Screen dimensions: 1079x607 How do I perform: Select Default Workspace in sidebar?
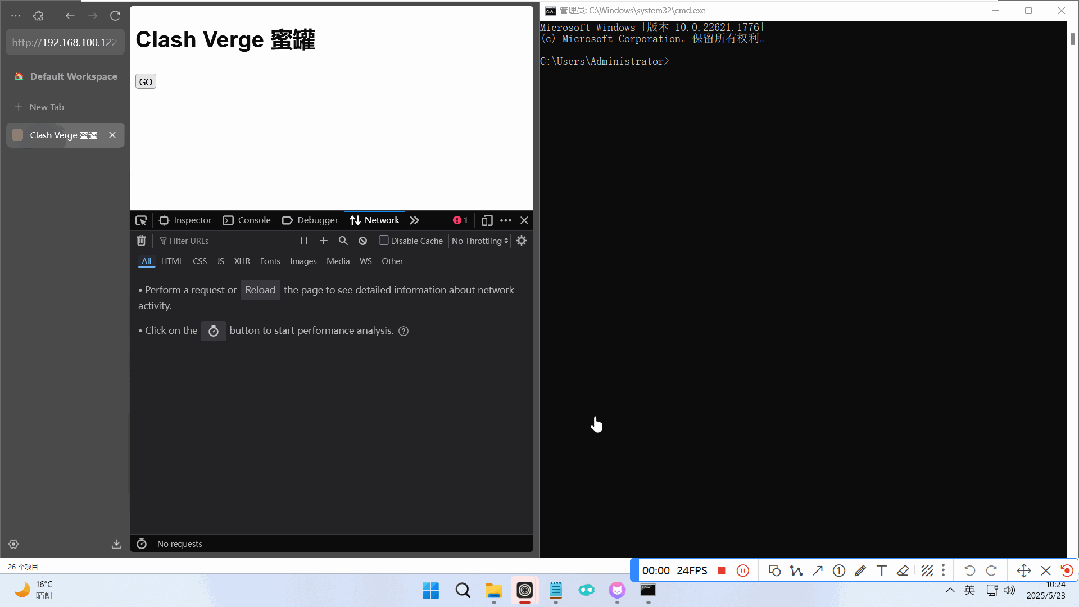pos(66,76)
